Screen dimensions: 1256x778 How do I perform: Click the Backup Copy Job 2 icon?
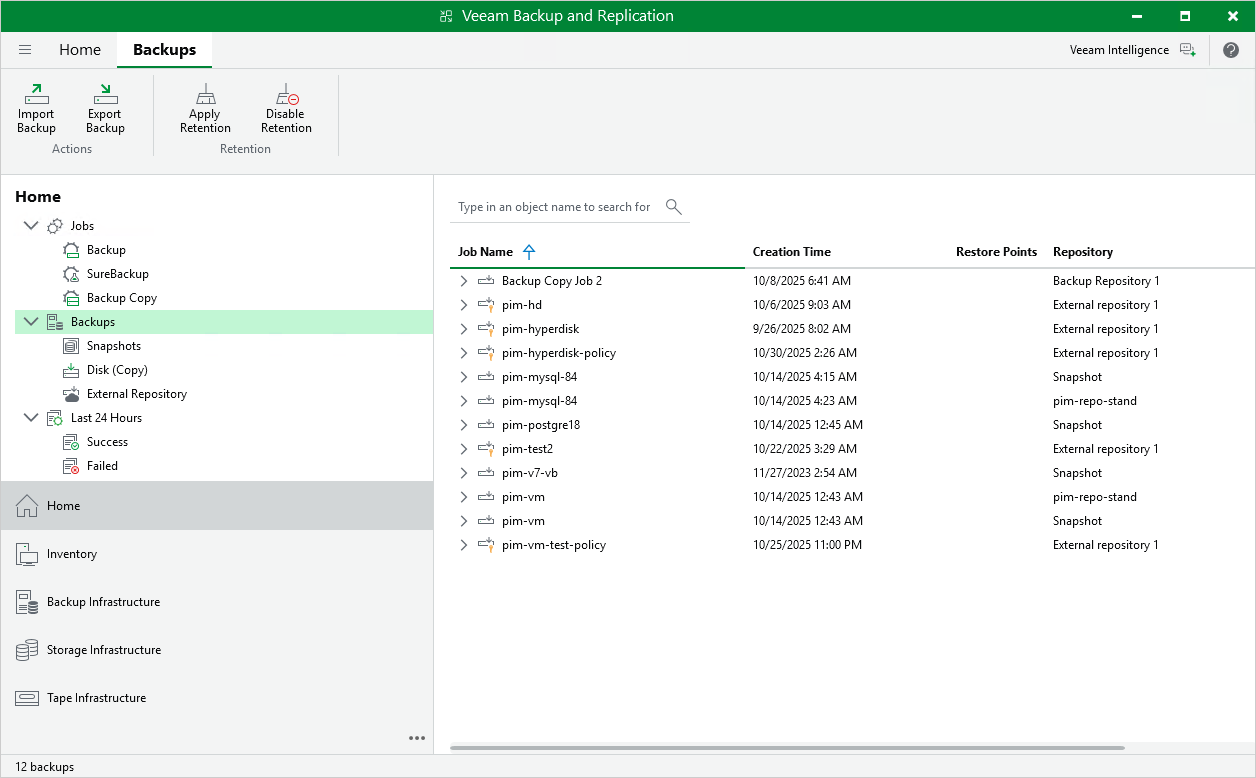[x=486, y=281]
